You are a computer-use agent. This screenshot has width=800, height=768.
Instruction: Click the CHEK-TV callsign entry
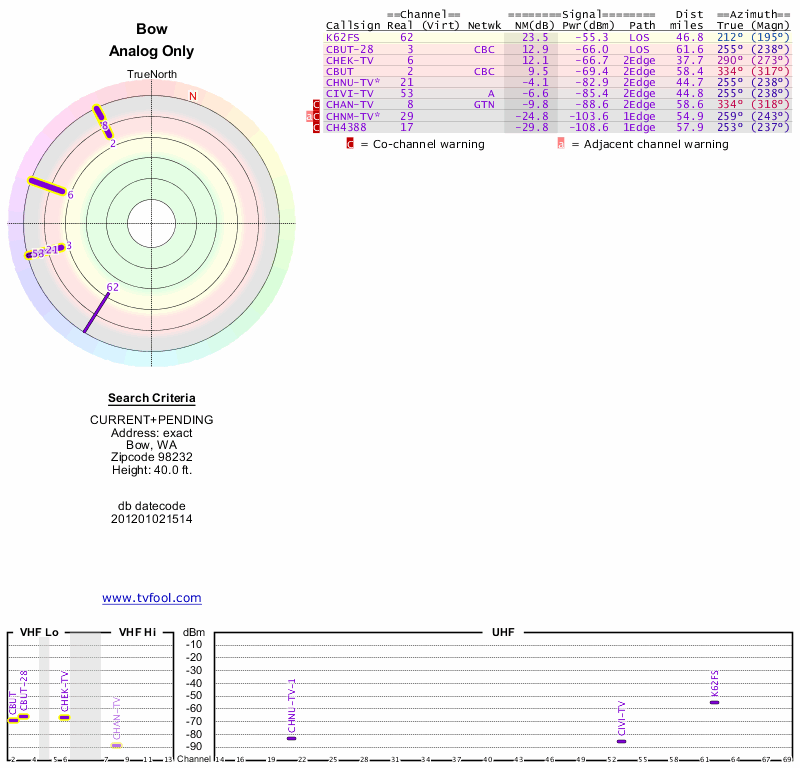[x=350, y=60]
